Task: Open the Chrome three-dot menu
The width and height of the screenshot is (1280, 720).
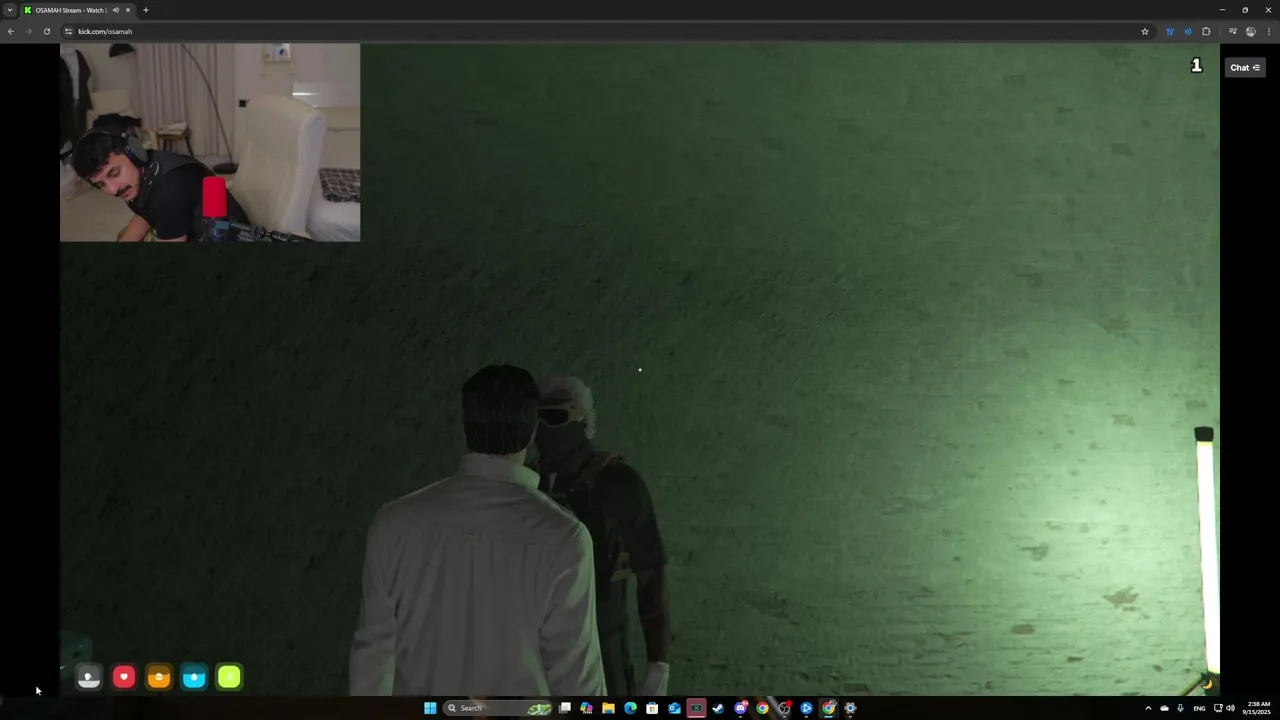Action: pos(1269,31)
